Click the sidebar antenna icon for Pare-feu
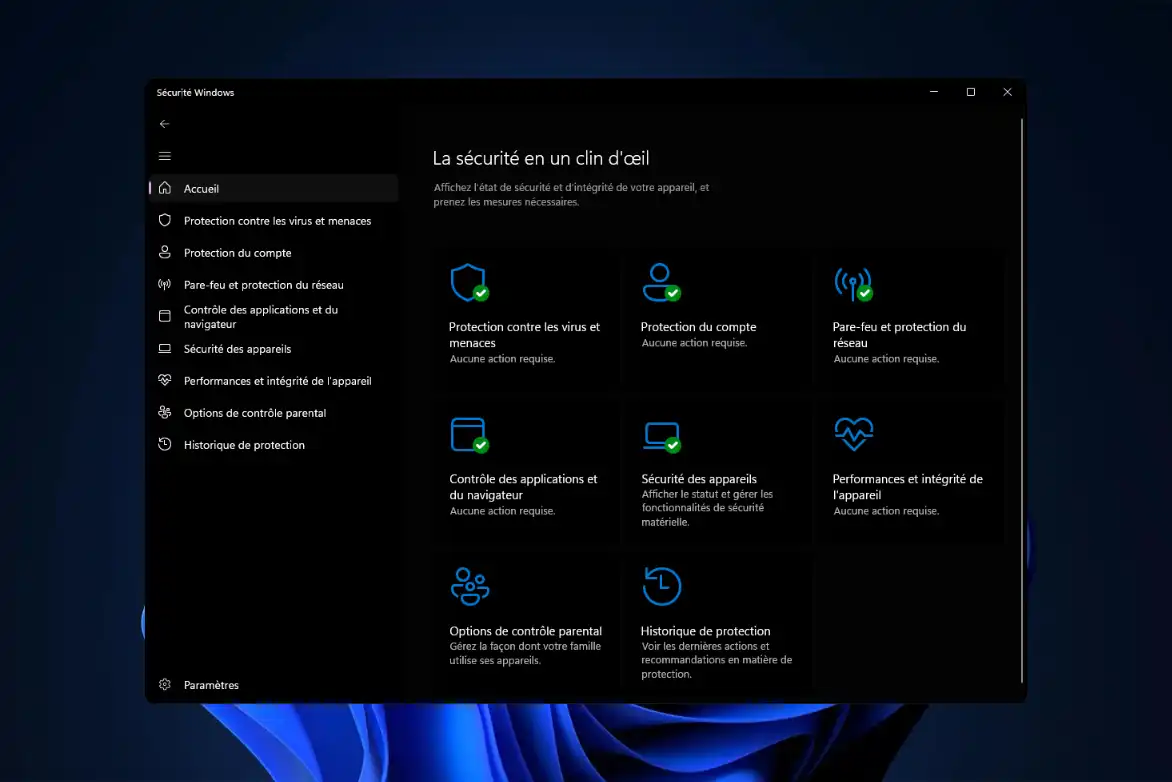Screen dimensions: 1172x782 point(164,285)
